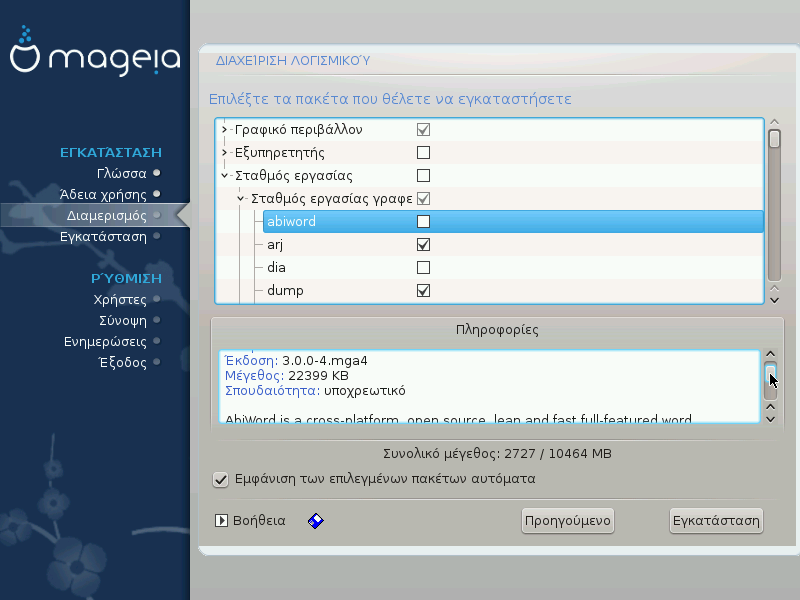Click Γλώσσα step in sidebar
The height and width of the screenshot is (600, 800).
[121, 173]
